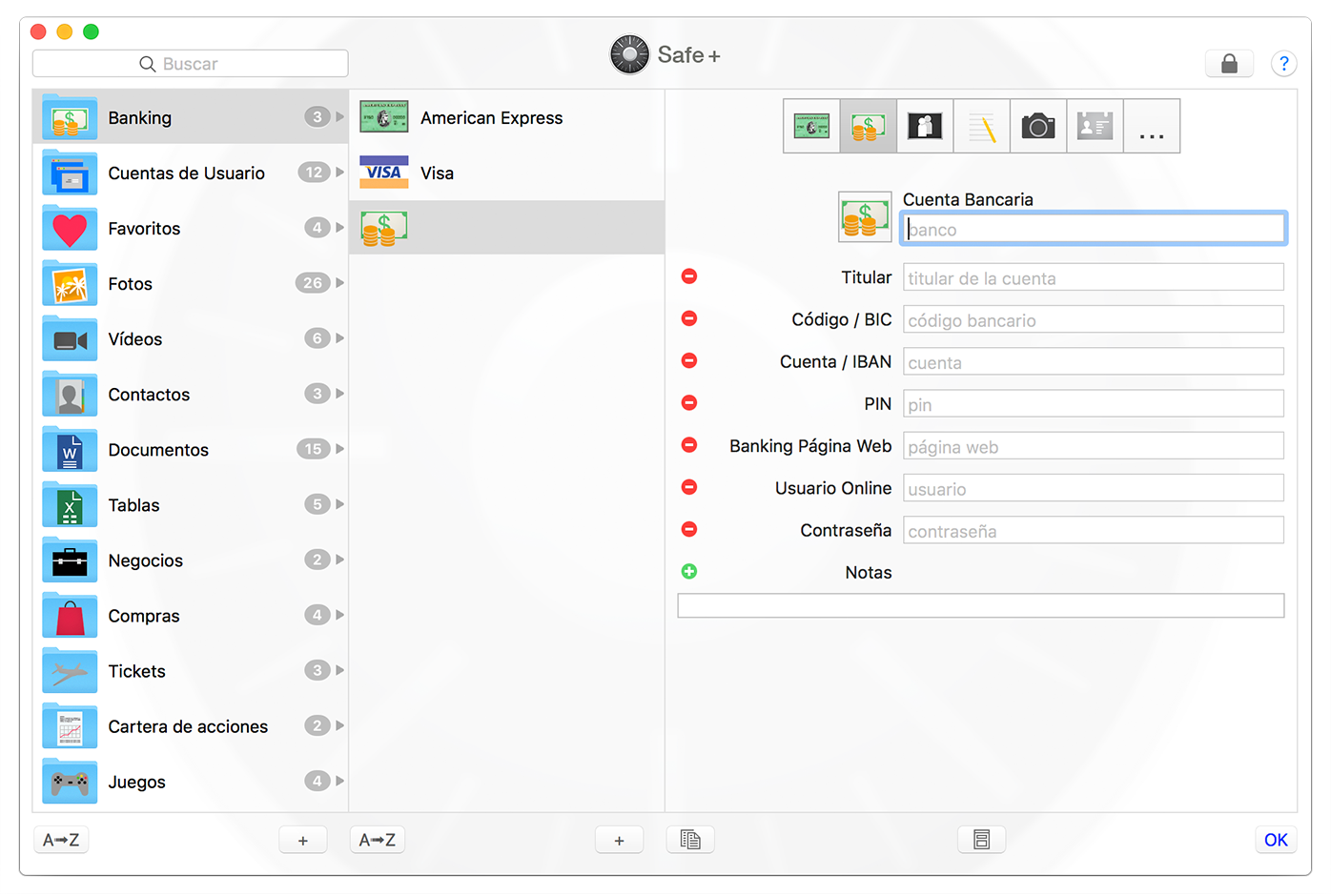Expand the Documentos category arrow
Viewport: 1331px width, 896px height.
point(339,449)
